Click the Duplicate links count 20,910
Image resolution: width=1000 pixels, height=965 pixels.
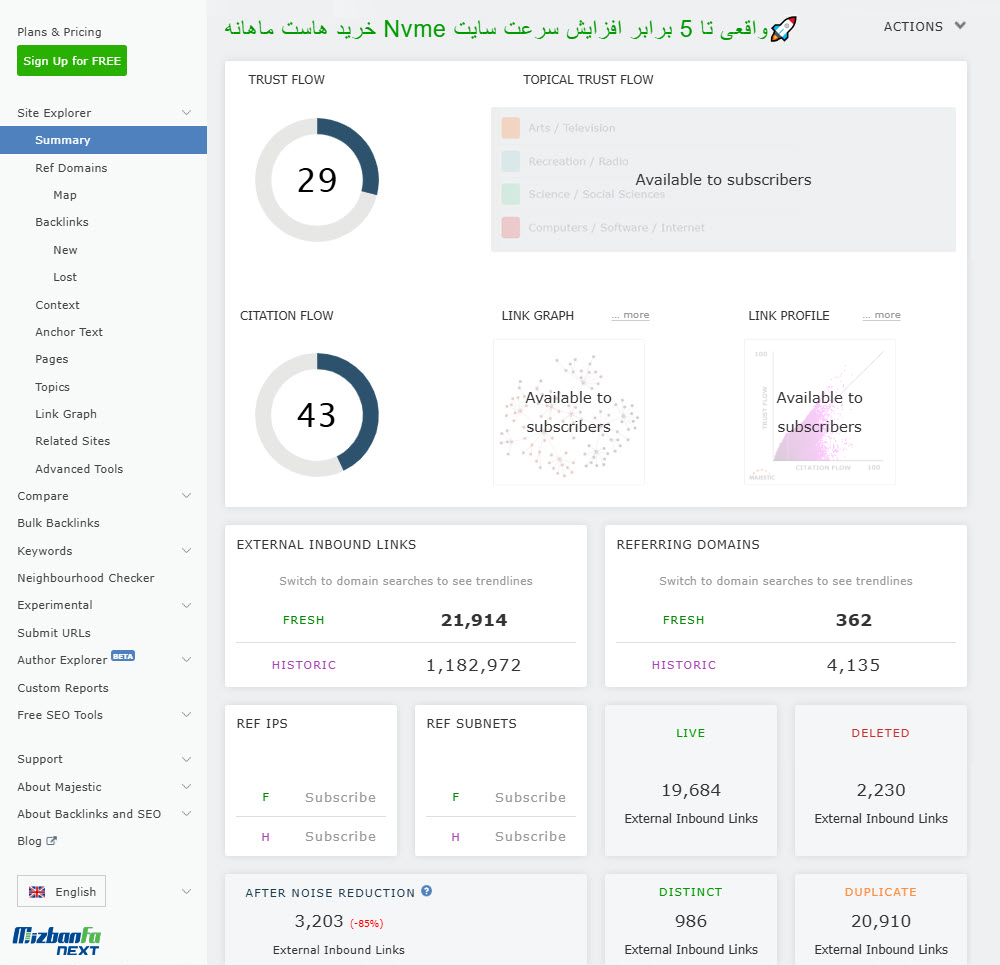(881, 921)
